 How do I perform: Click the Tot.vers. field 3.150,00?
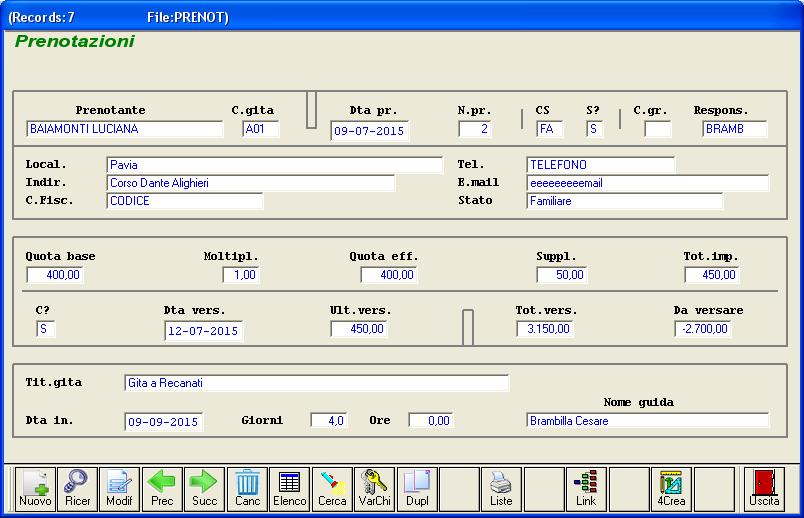(x=545, y=329)
